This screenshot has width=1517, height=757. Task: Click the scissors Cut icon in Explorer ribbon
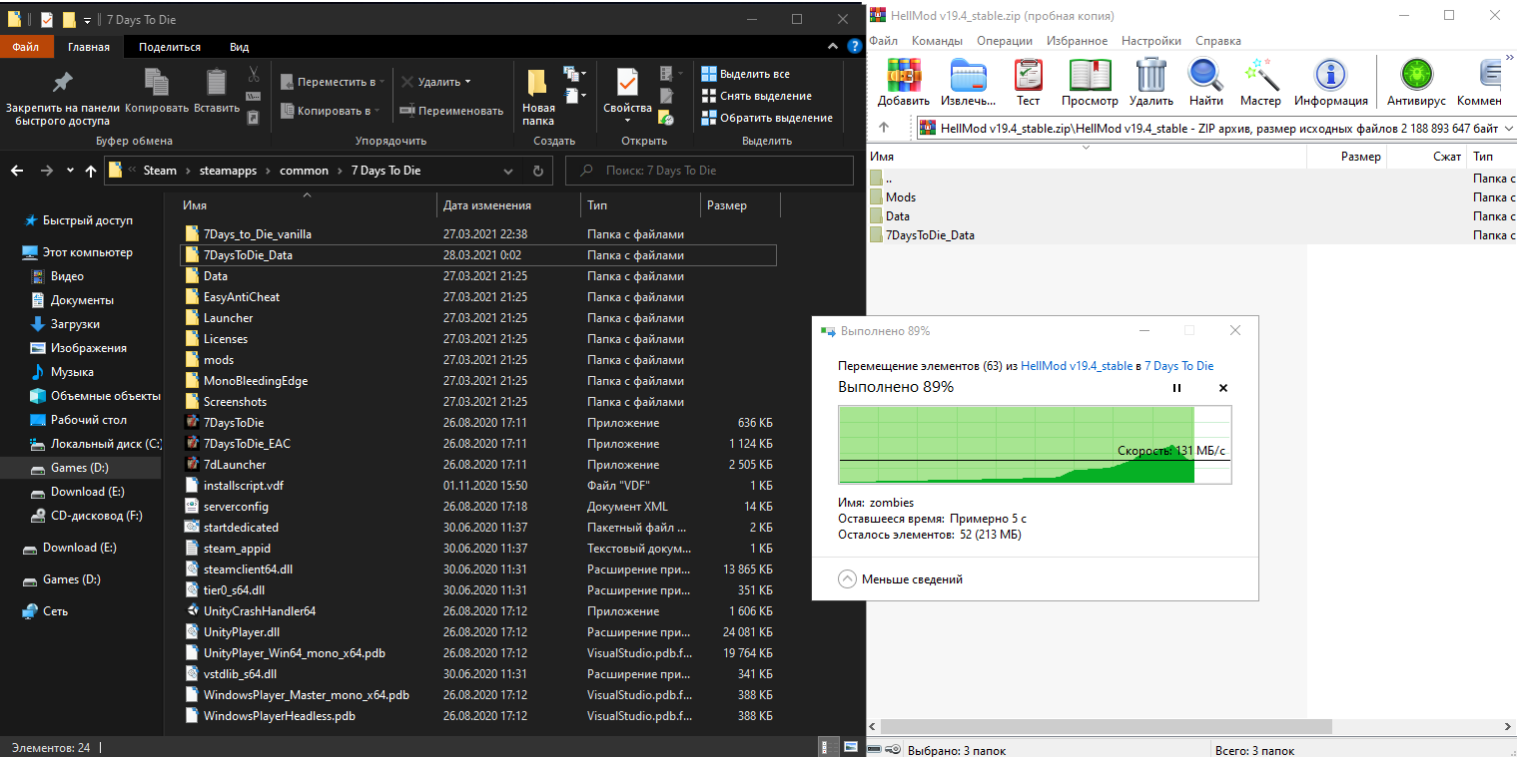(254, 74)
